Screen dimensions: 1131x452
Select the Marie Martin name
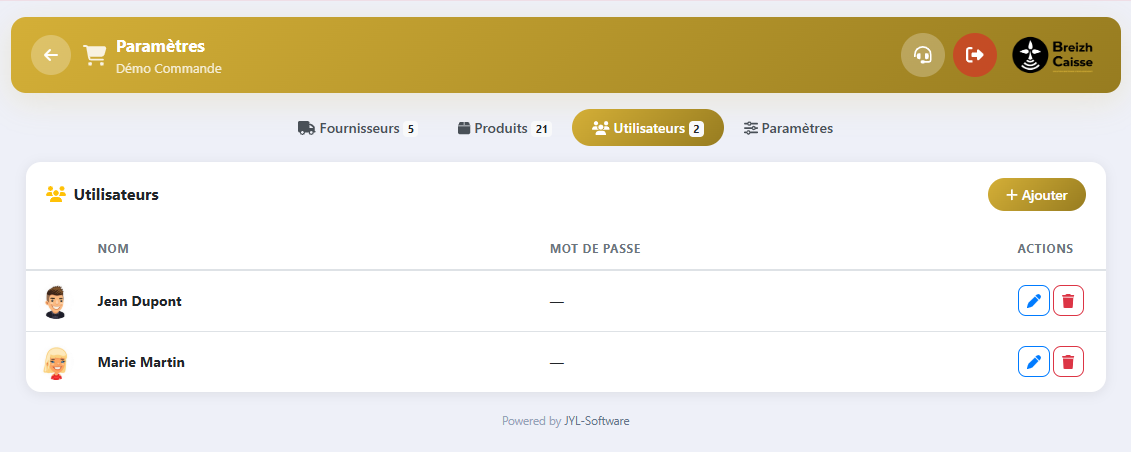point(141,362)
